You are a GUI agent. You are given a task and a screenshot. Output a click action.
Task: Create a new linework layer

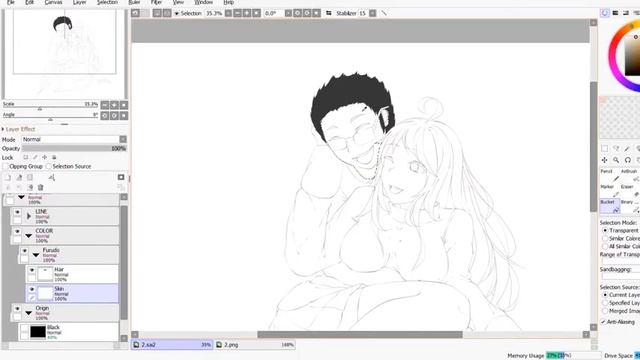pyautogui.click(x=19, y=178)
